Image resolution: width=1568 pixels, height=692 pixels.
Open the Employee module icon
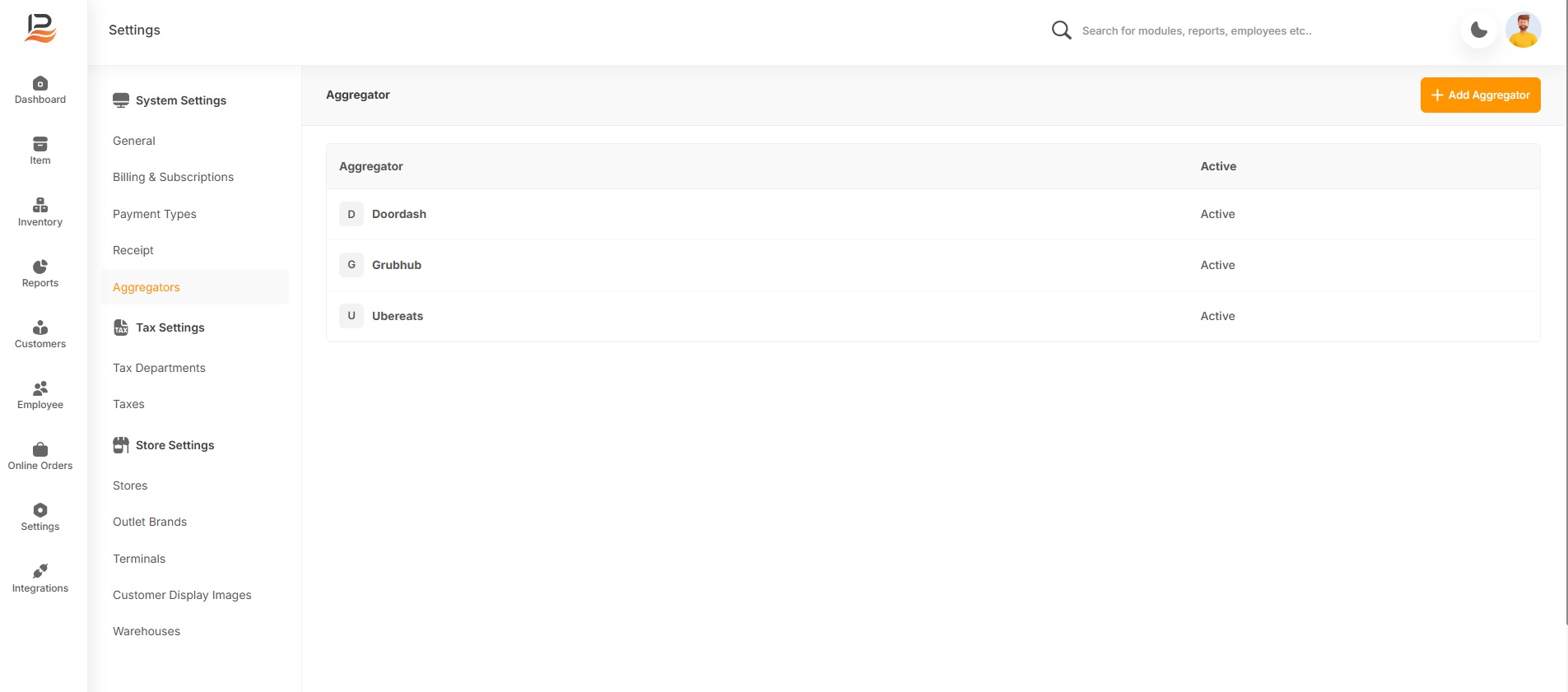click(40, 388)
